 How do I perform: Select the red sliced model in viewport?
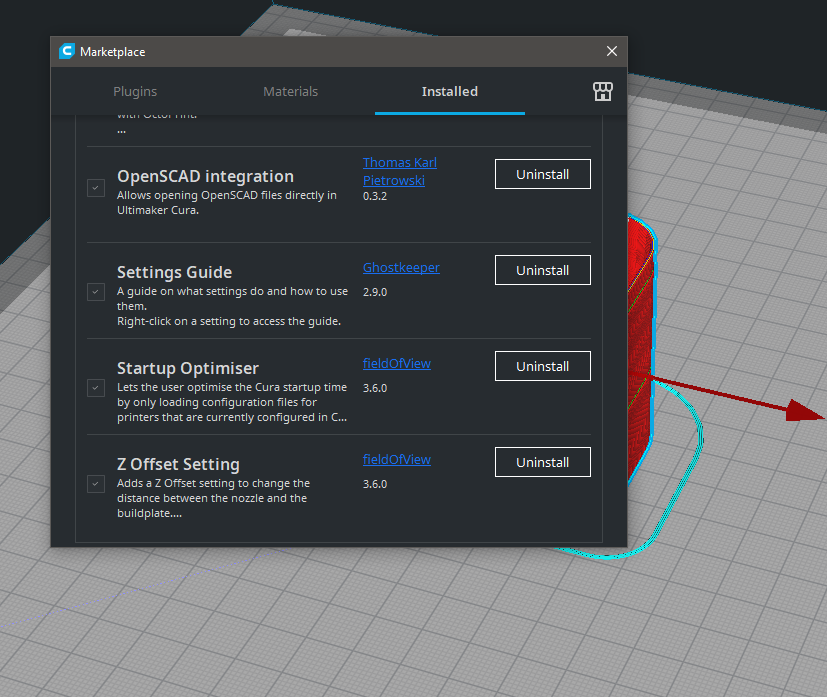(x=640, y=337)
